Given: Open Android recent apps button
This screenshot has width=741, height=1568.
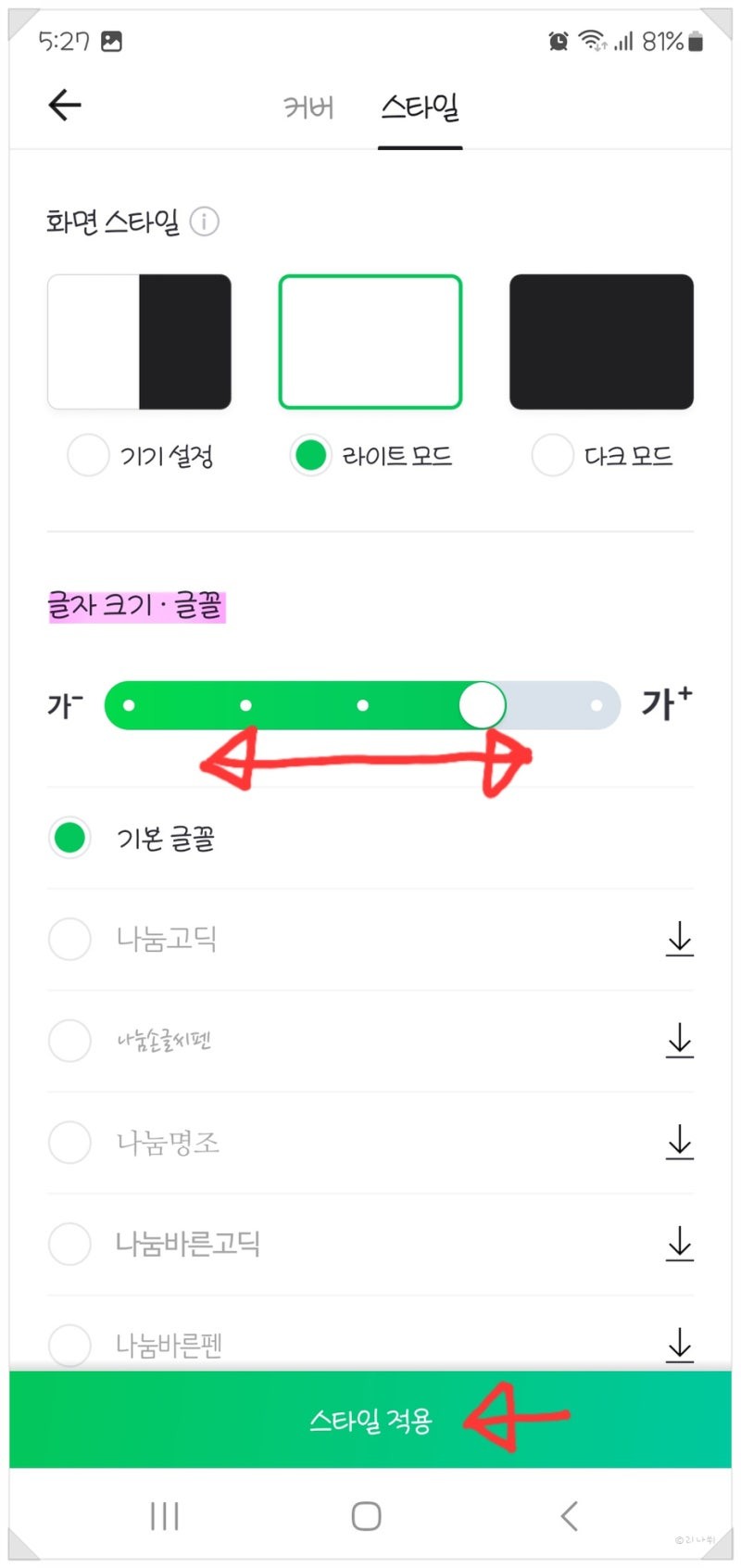Looking at the screenshot, I should pos(165,1516).
